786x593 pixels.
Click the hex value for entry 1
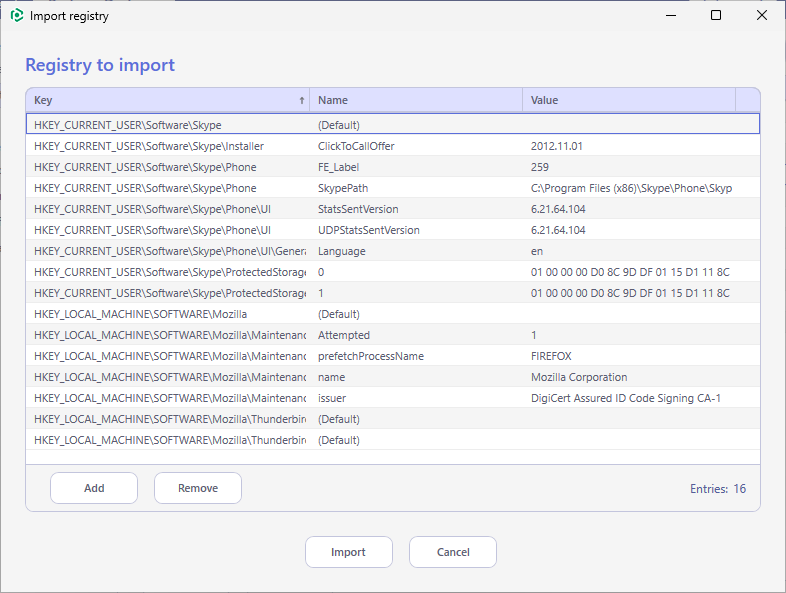(x=630, y=293)
